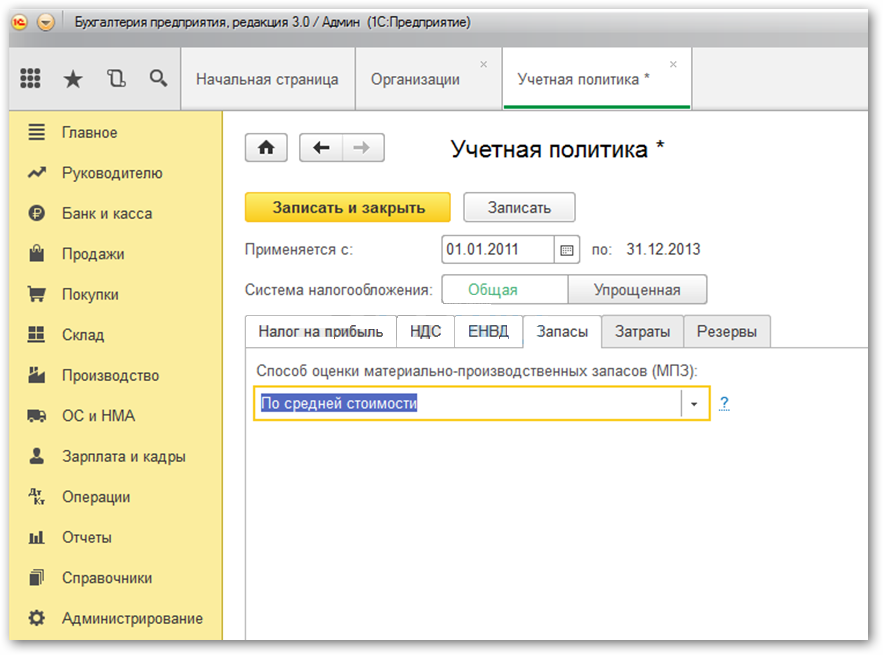Viewport: 883px width, 655px height.
Task: Expand the МПЗ valuation method dropdown
Action: point(694,403)
